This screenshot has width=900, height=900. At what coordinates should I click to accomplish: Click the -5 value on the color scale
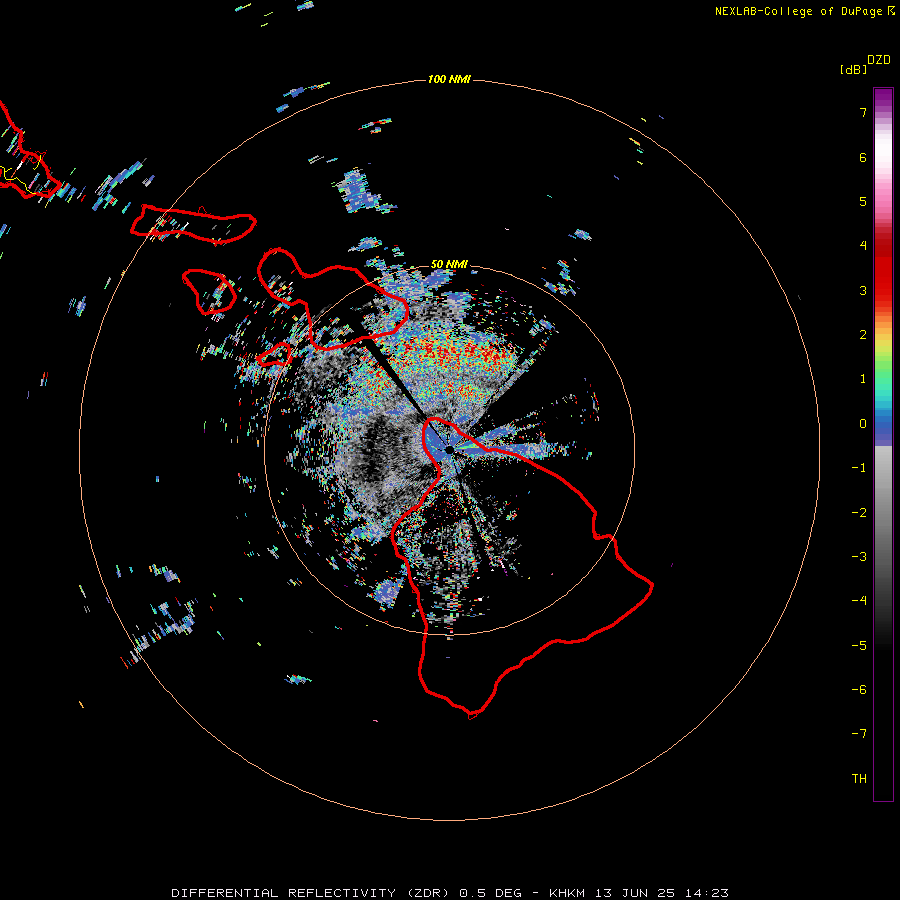click(x=859, y=646)
